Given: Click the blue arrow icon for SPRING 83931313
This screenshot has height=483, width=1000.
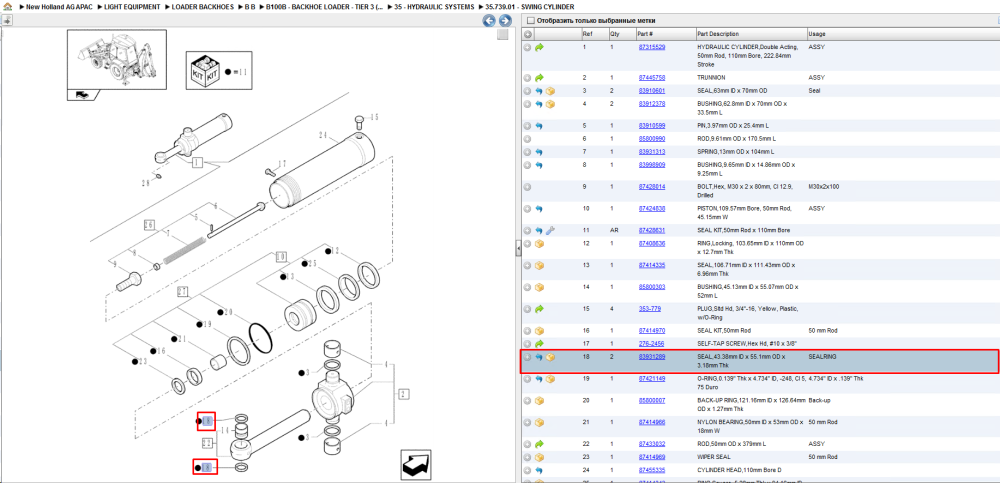Looking at the screenshot, I should (x=540, y=152).
